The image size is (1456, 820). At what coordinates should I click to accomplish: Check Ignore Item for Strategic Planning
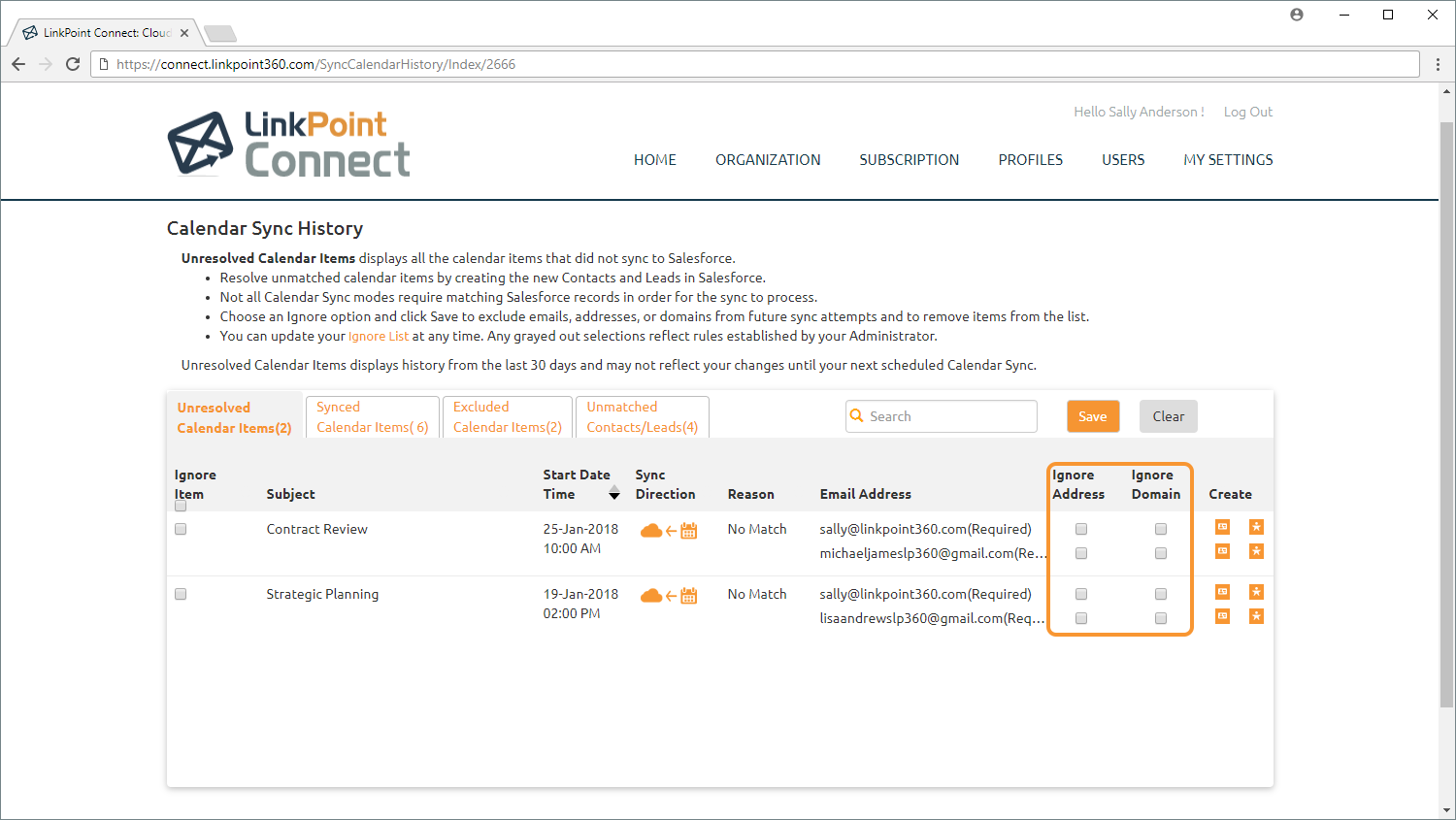181,594
